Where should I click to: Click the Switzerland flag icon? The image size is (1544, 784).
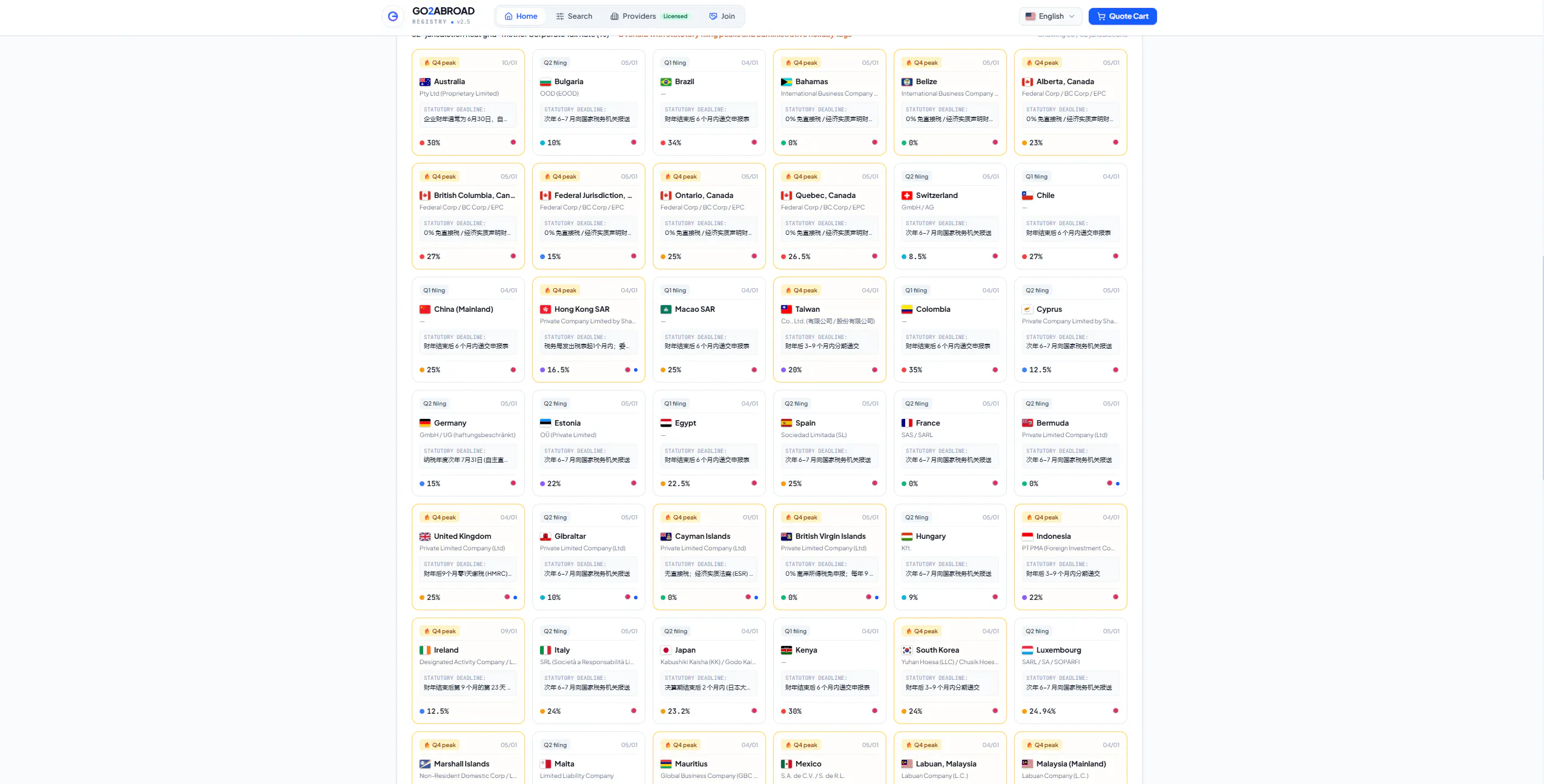(x=907, y=196)
